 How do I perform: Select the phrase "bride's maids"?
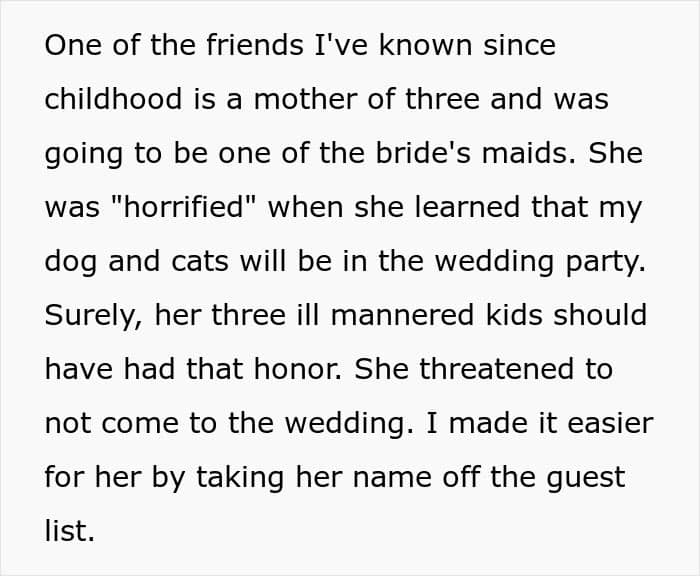(475, 153)
